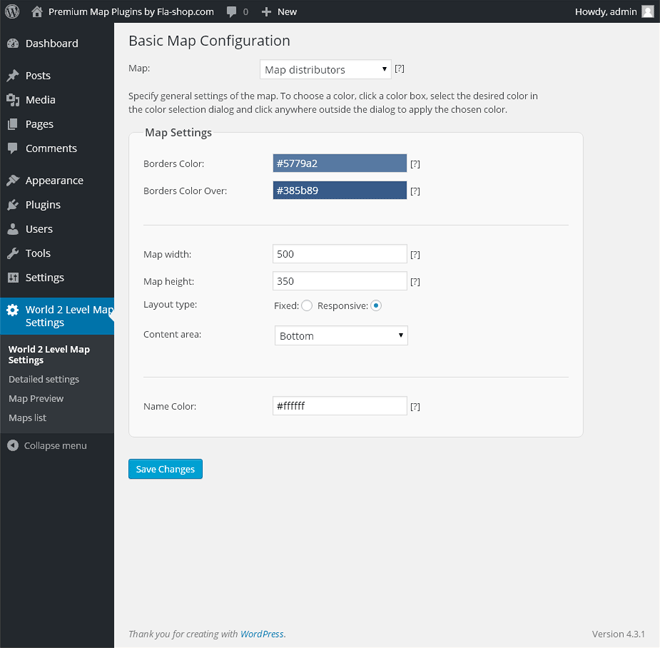Click the Comments speech icon in sidebar
Image resolution: width=660 pixels, height=648 pixels.
pos(13,148)
